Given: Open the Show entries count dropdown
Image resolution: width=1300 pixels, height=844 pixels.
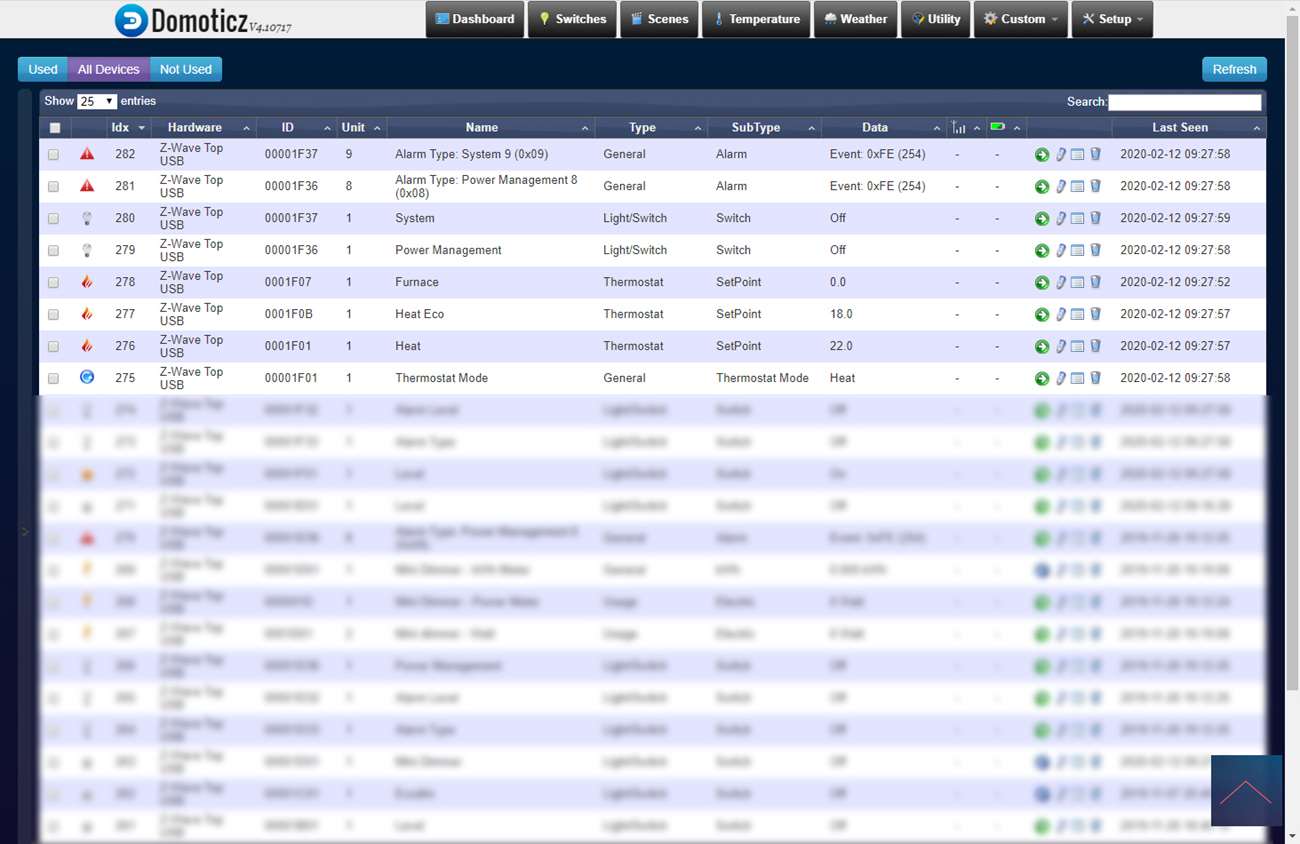Looking at the screenshot, I should (97, 102).
